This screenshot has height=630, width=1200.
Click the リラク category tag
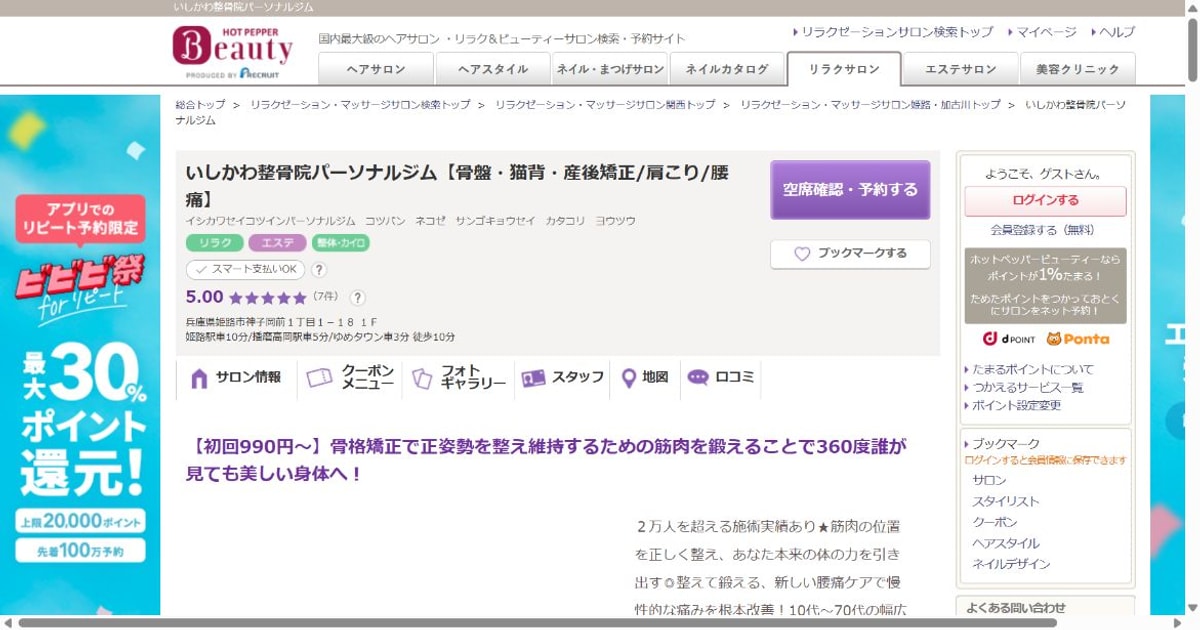(215, 243)
